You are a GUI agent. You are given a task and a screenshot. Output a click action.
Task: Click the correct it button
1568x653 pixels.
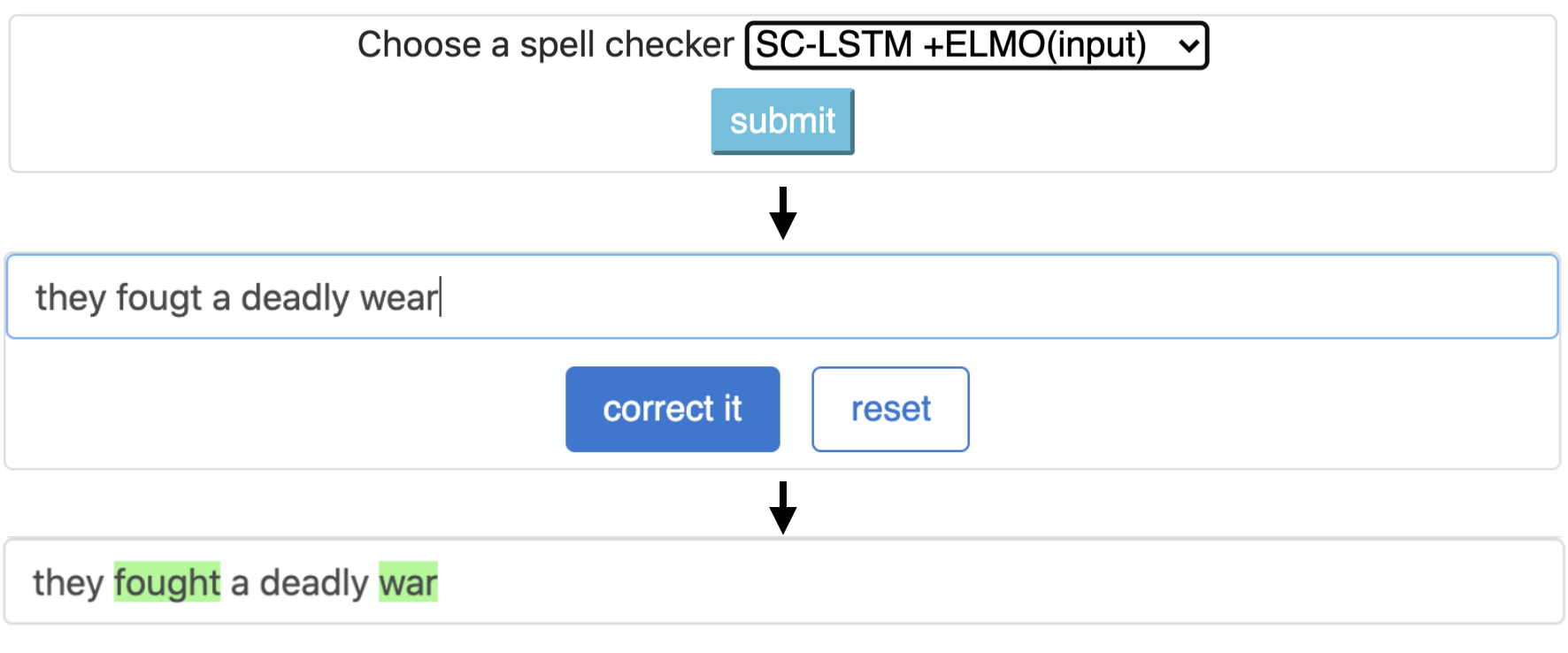[673, 409]
